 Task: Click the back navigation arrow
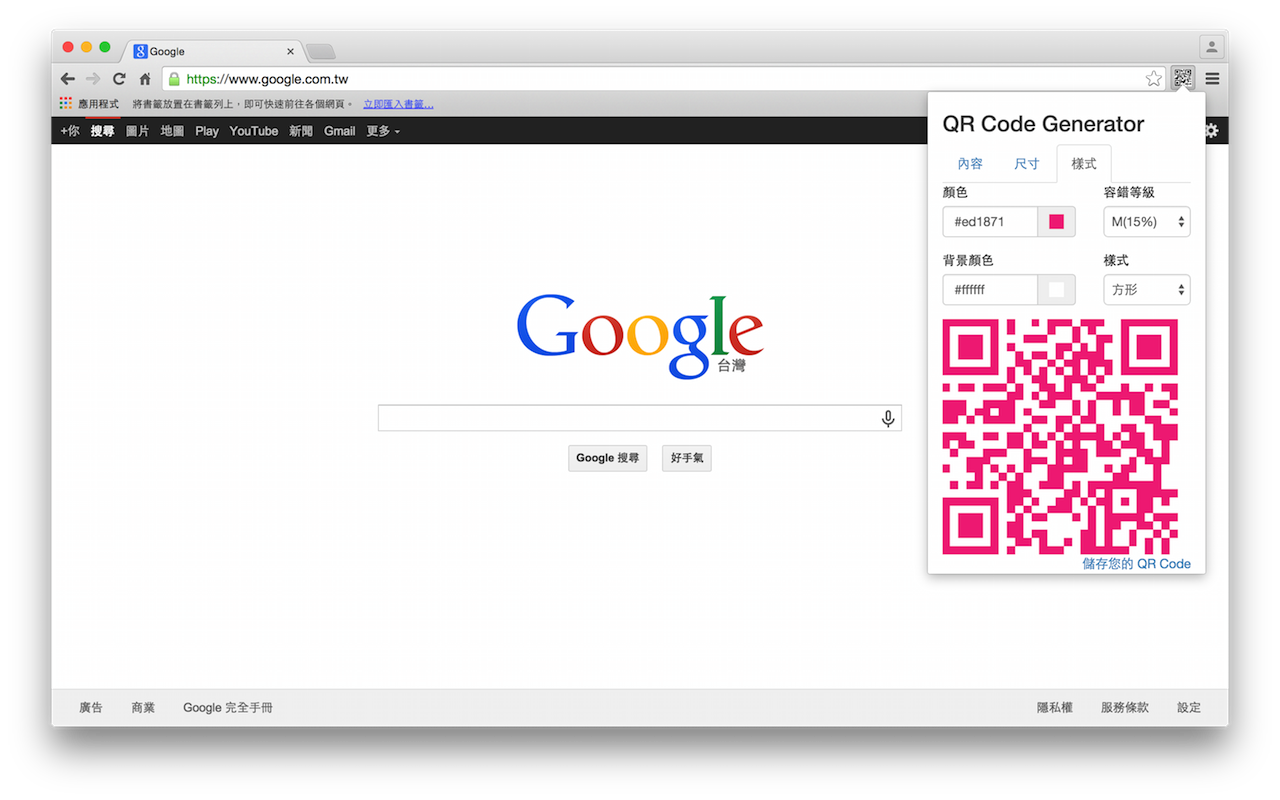(67, 78)
